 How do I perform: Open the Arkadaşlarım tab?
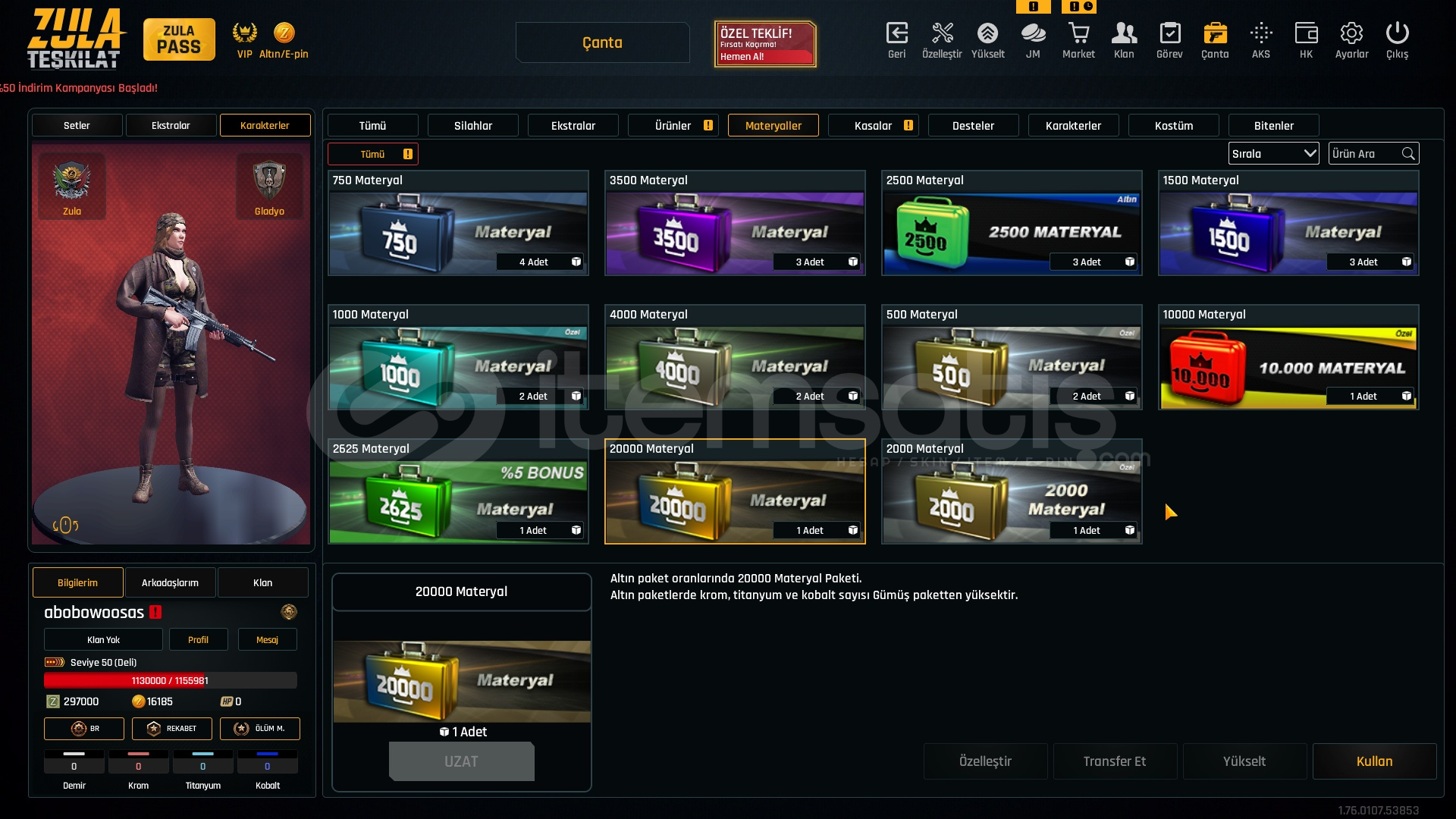170,582
